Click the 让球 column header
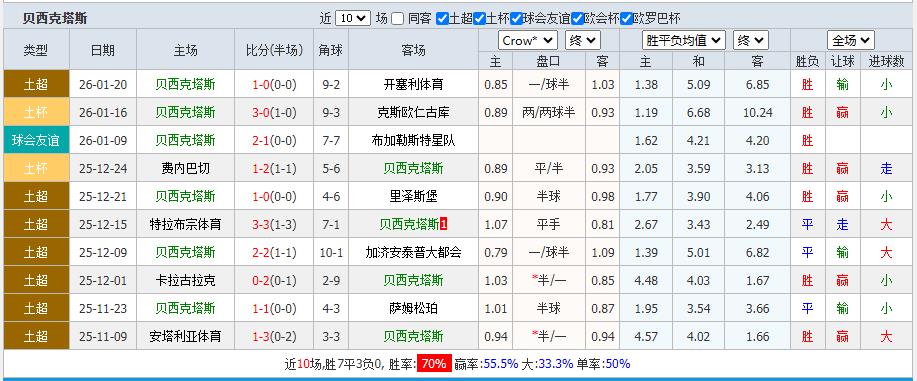 pyautogui.click(x=842, y=61)
